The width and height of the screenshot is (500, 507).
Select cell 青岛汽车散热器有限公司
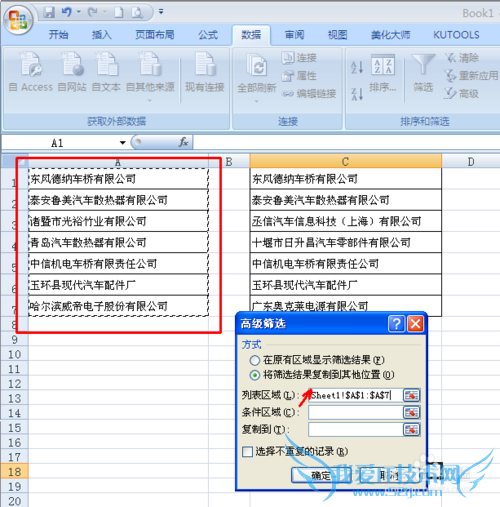tap(119, 242)
